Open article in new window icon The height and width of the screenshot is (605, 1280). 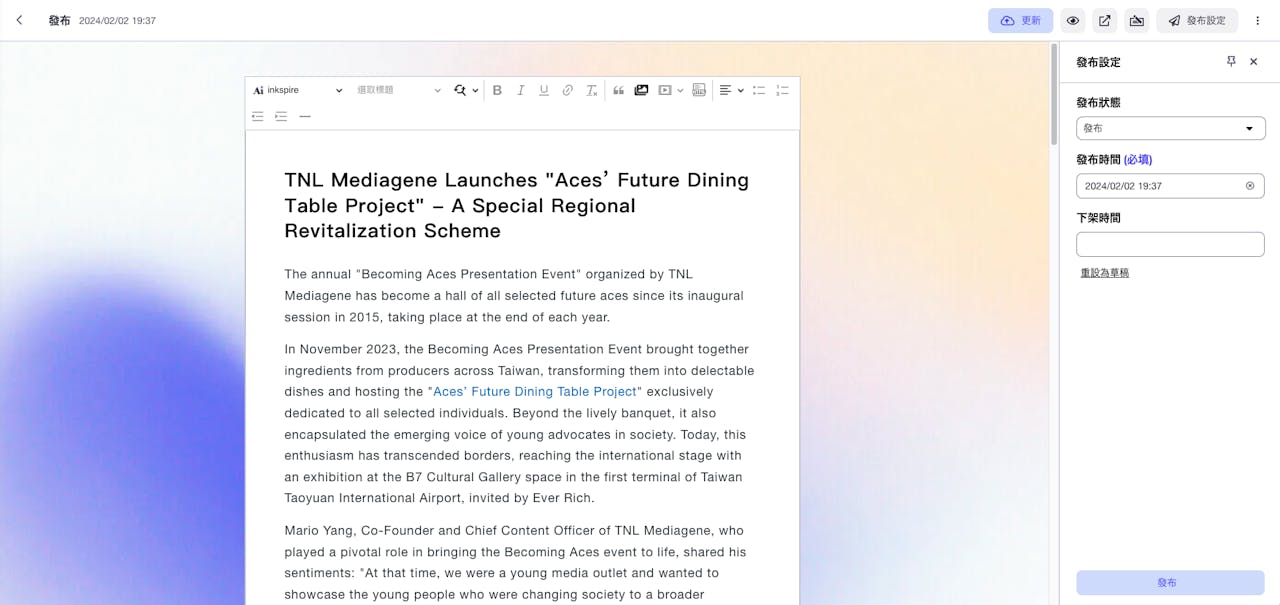coord(1105,20)
